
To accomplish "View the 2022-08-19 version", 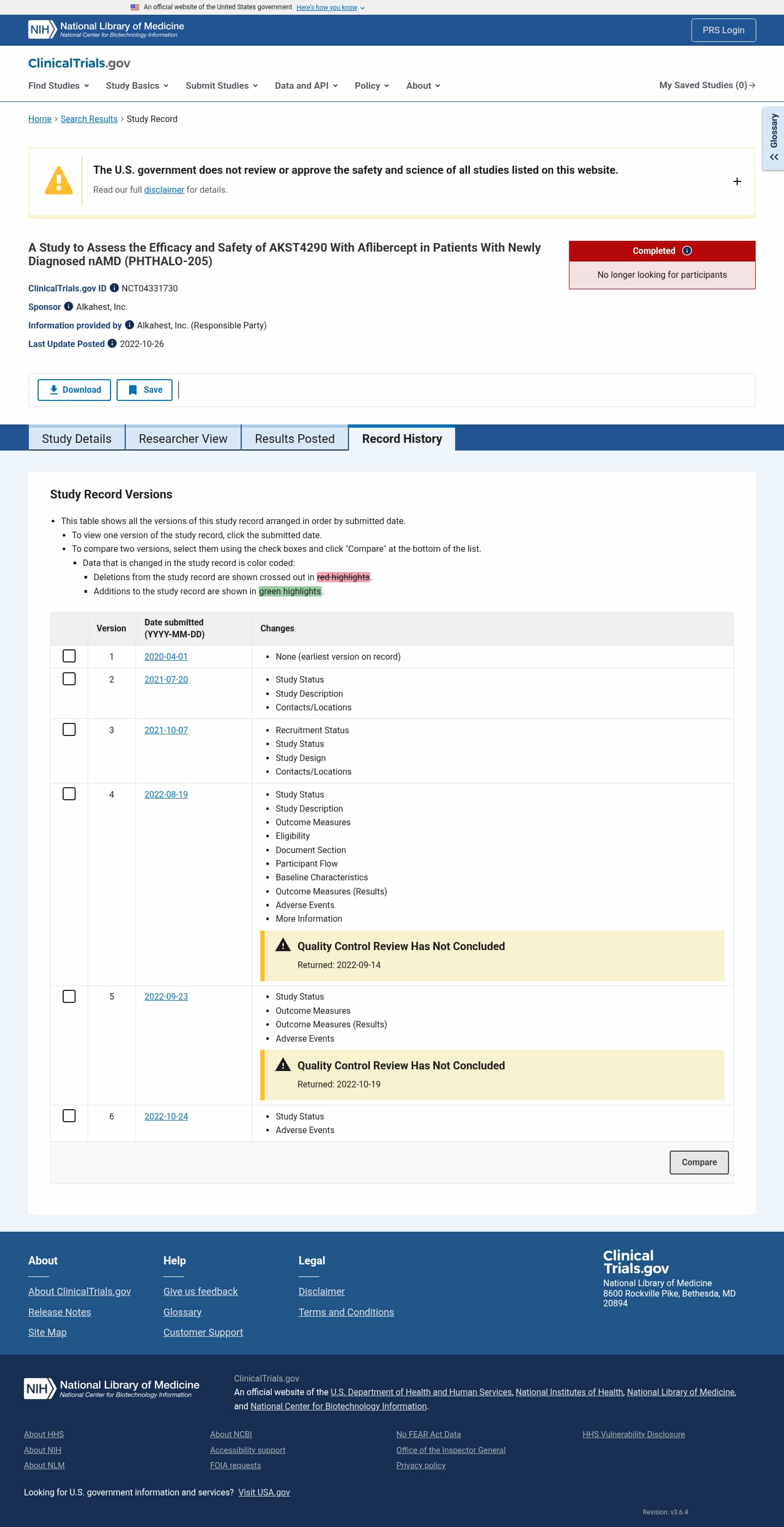I will (166, 794).
